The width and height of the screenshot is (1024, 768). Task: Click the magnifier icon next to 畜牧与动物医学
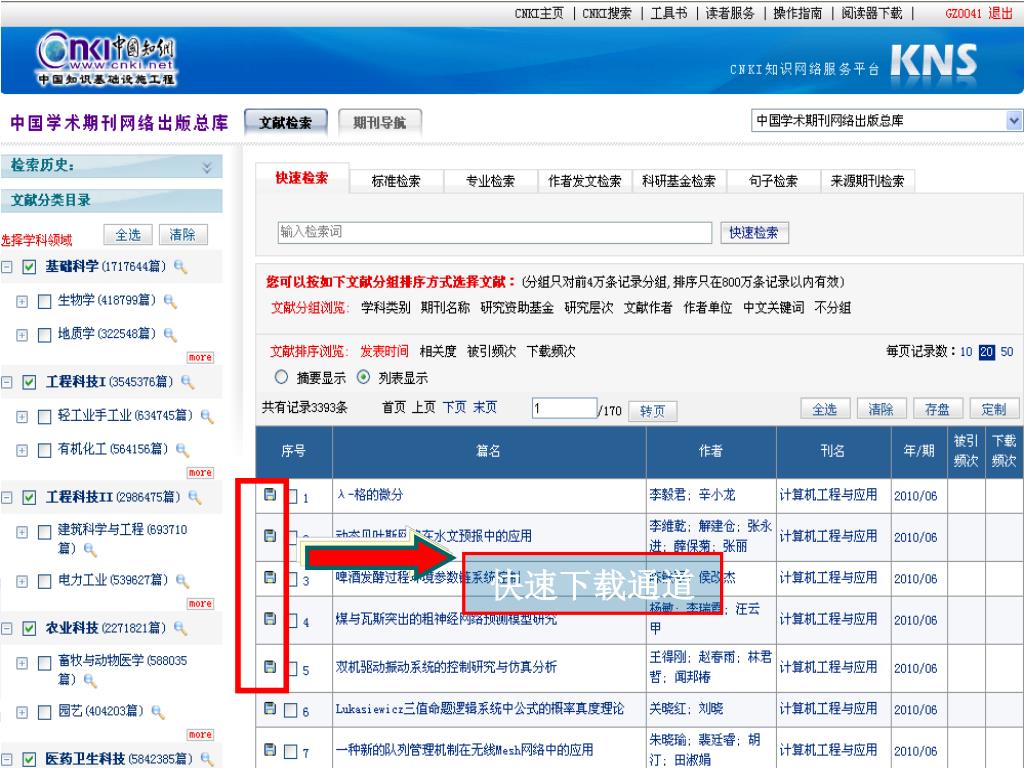pos(90,681)
